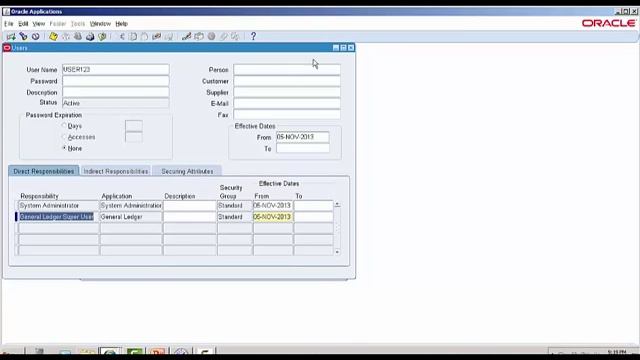640x360 pixels.
Task: Click the Find flashlight toolbar icon
Action: (23, 37)
